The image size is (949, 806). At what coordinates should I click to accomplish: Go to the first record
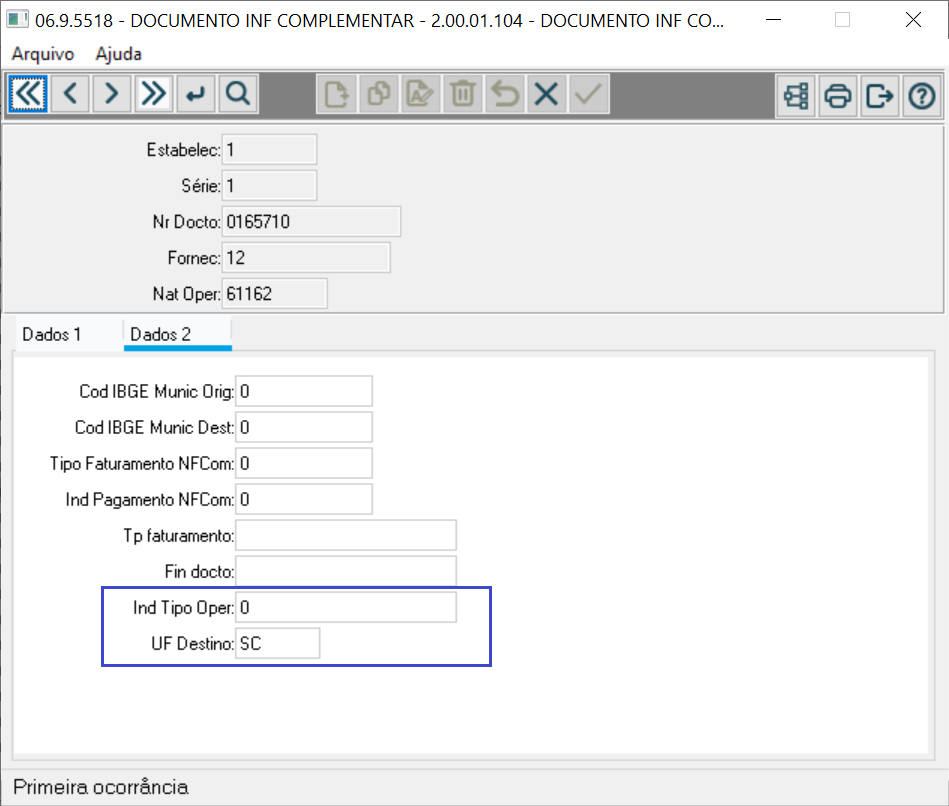coord(28,94)
